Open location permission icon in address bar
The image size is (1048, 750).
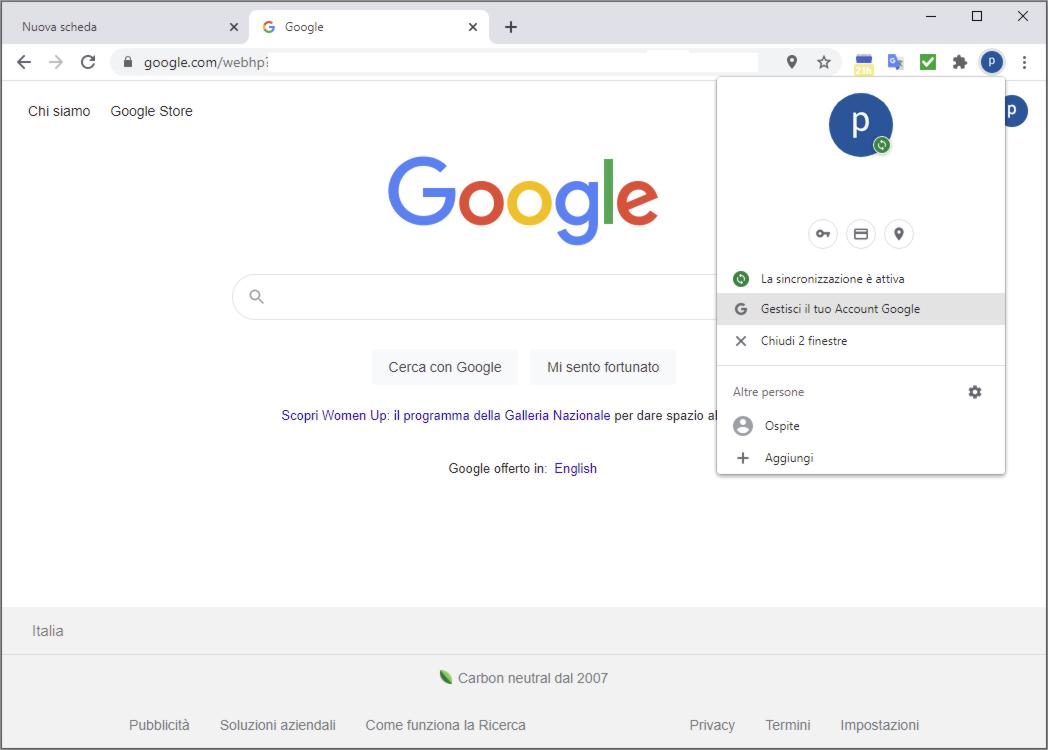792,62
